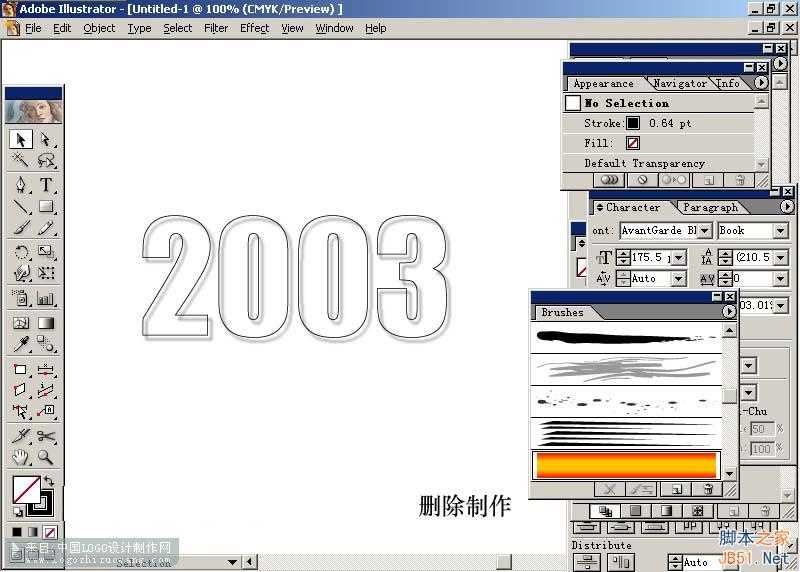The height and width of the screenshot is (572, 800).
Task: Click the Fill box in toolbox
Action: pos(26,490)
